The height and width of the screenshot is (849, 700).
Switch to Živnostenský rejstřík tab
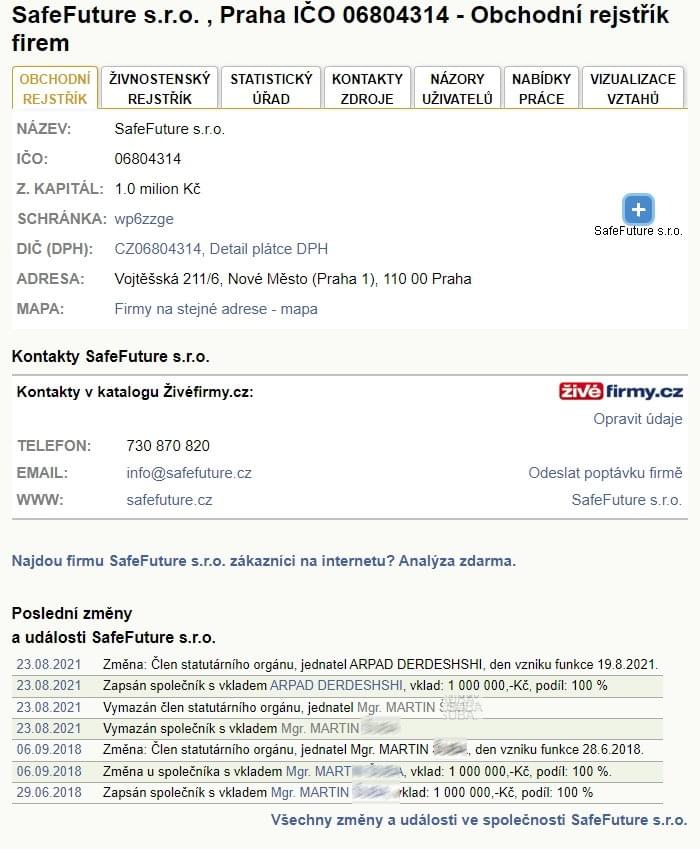[x=160, y=89]
